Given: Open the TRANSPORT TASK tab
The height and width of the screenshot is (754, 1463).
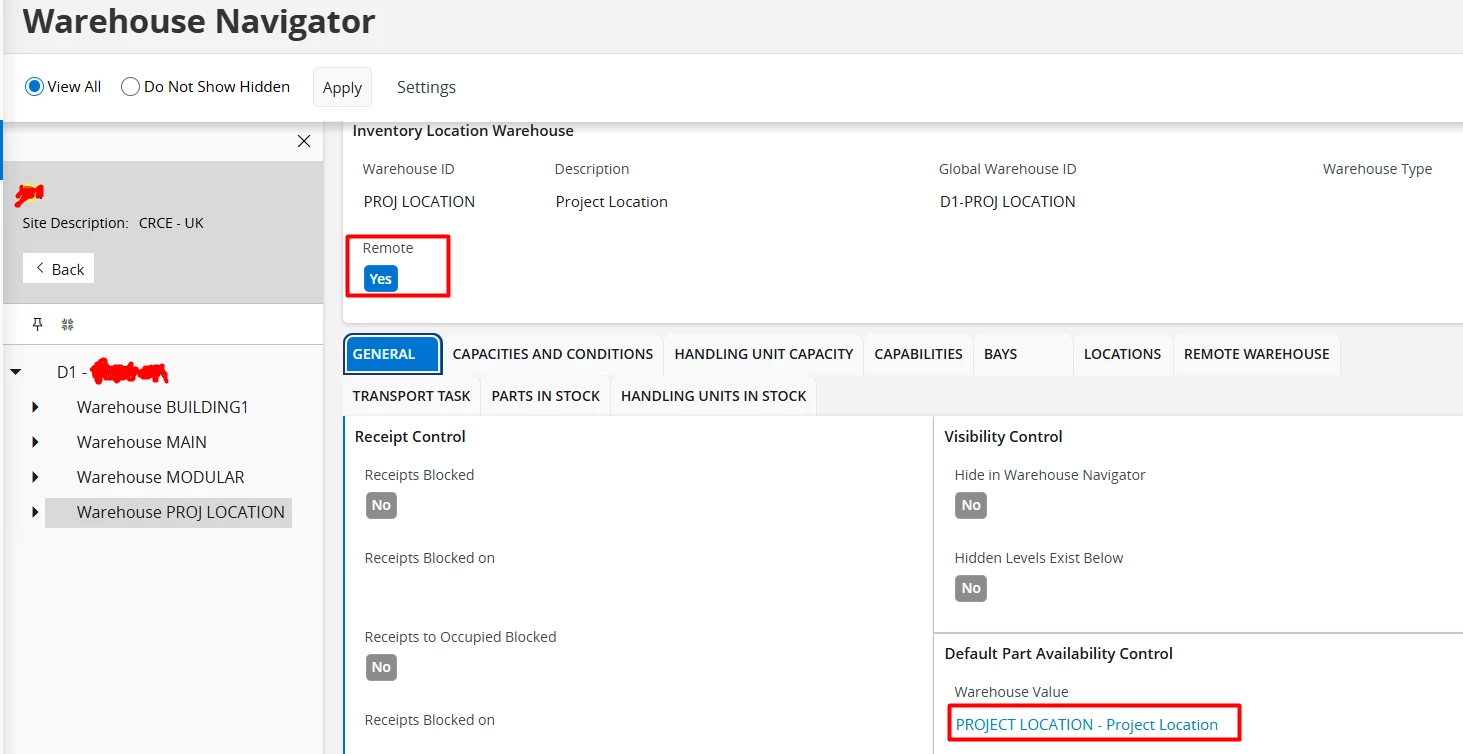Looking at the screenshot, I should [411, 396].
